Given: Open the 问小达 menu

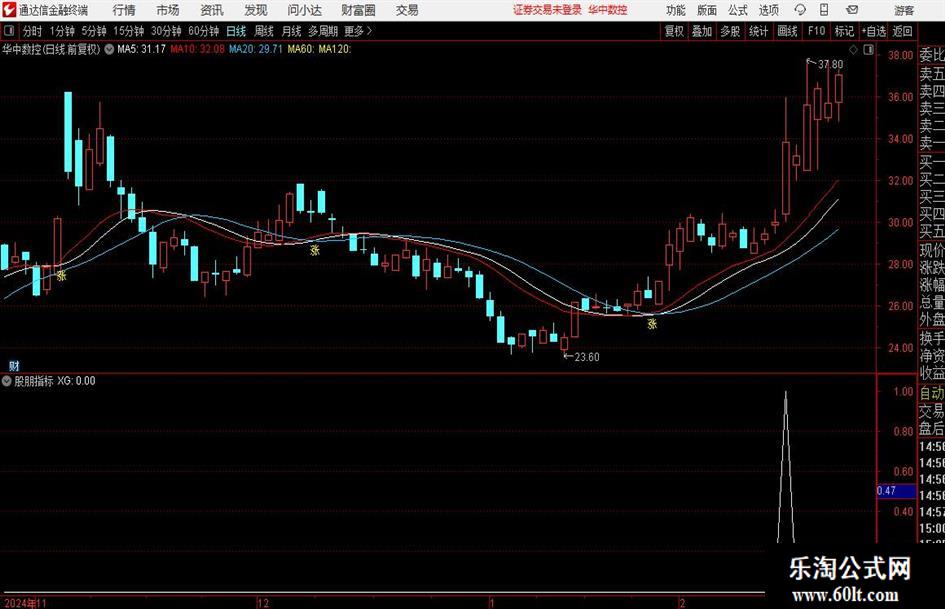Looking at the screenshot, I should (304, 10).
